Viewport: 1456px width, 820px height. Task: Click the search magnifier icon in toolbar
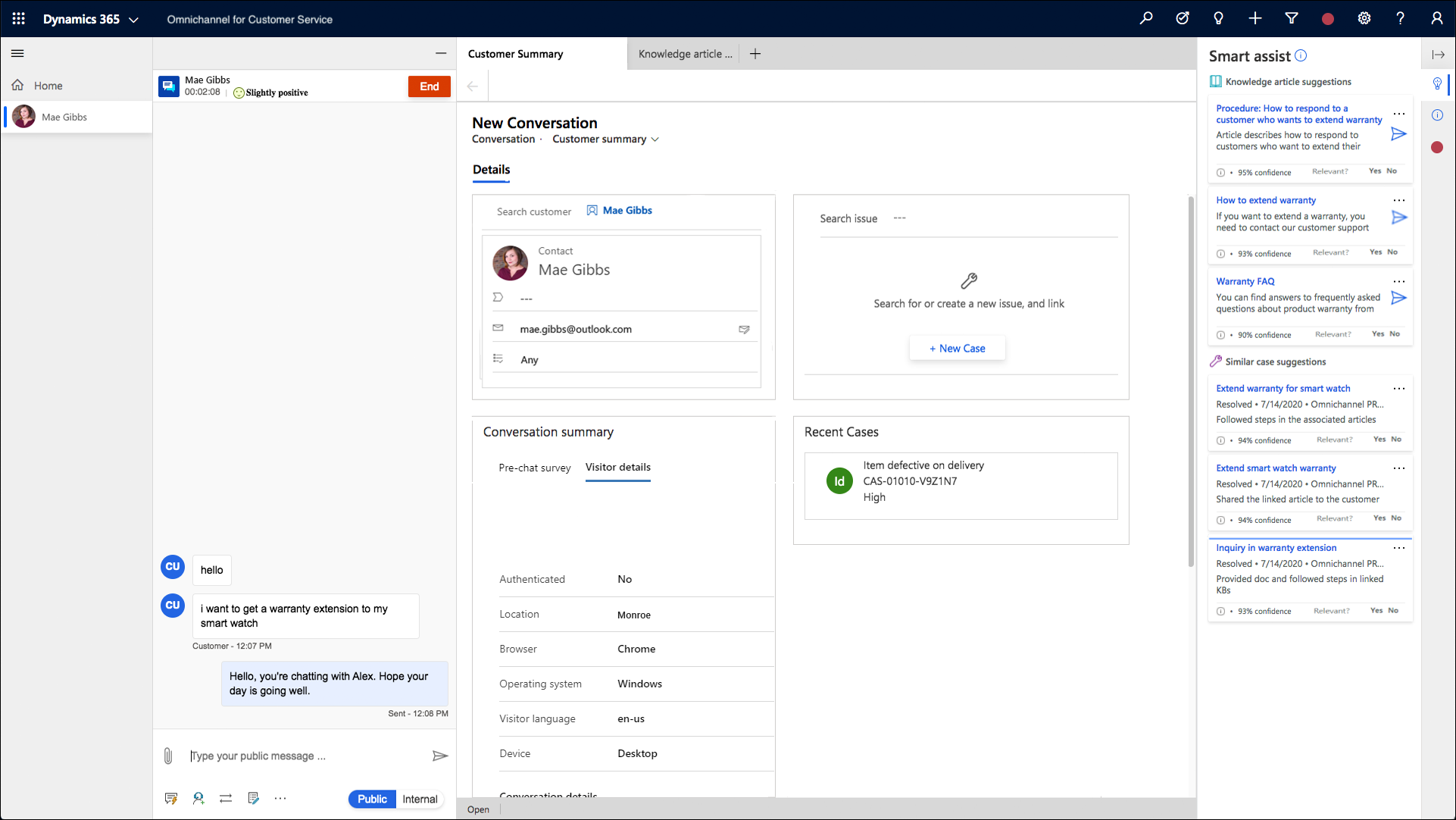1148,19
